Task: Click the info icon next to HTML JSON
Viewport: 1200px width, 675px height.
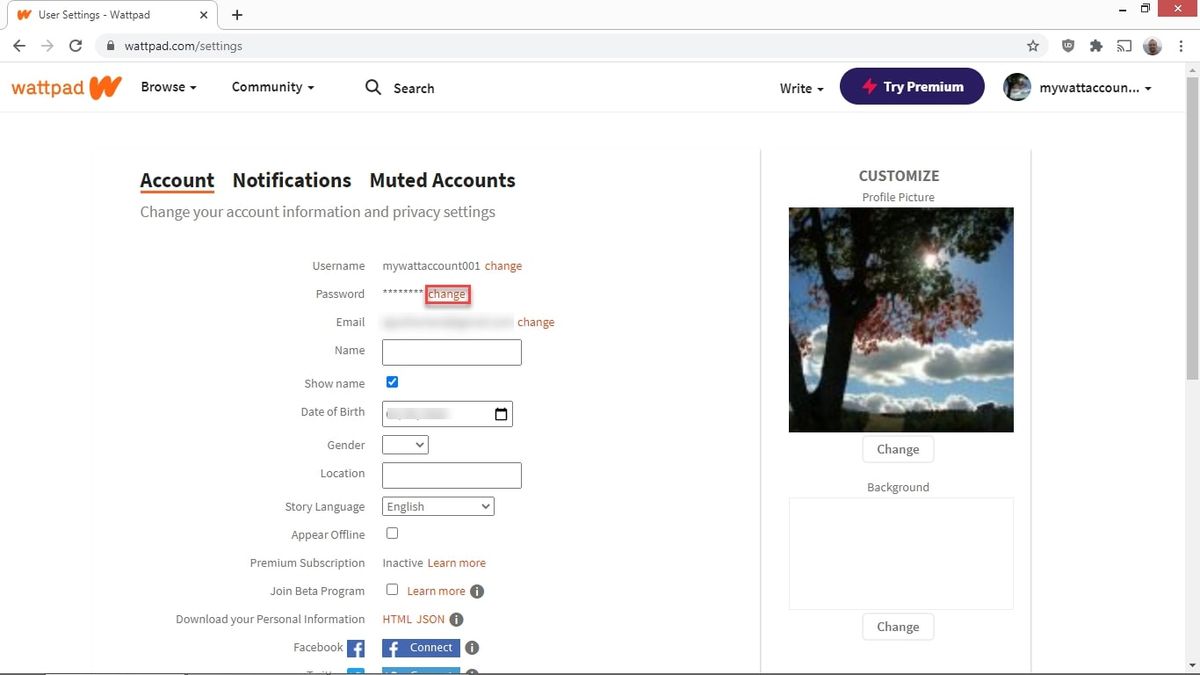Action: (x=456, y=619)
